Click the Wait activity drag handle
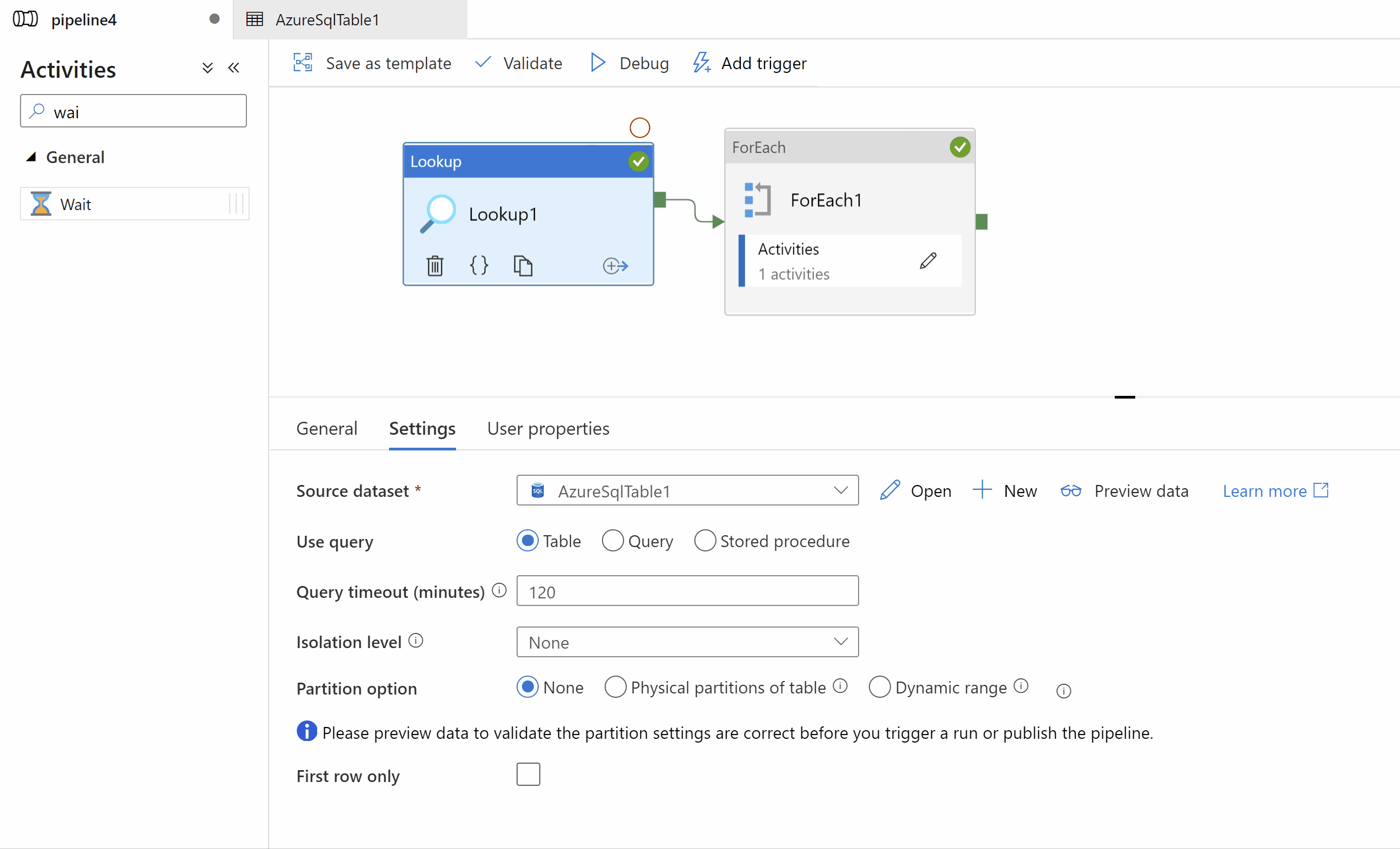The width and height of the screenshot is (1400, 849). pos(236,203)
